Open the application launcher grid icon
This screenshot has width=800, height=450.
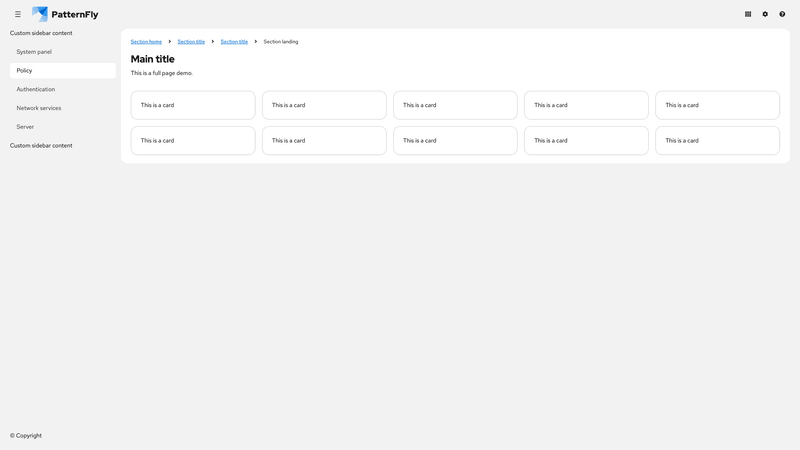point(748,14)
